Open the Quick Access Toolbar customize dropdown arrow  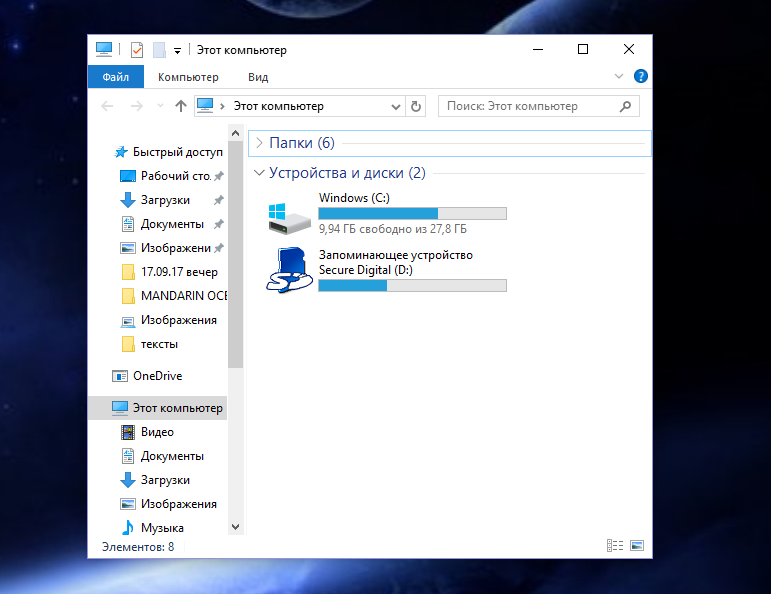click(178, 50)
